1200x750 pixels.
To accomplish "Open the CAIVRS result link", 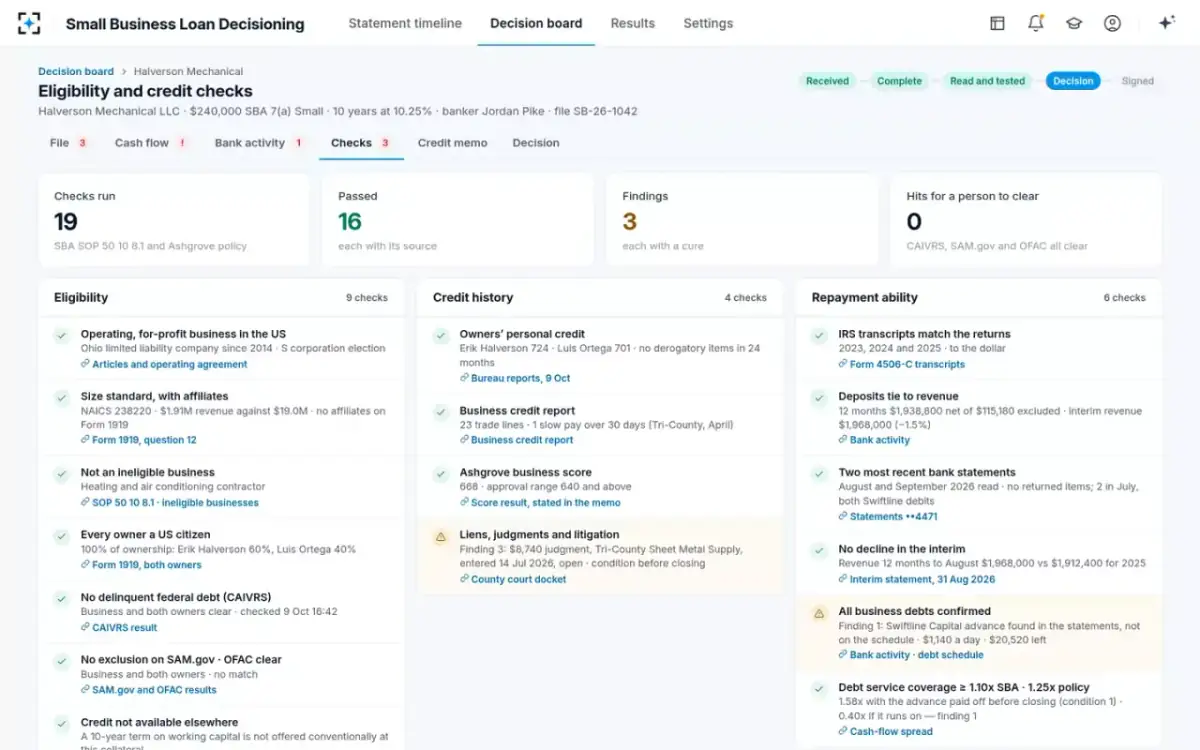I will tap(124, 628).
